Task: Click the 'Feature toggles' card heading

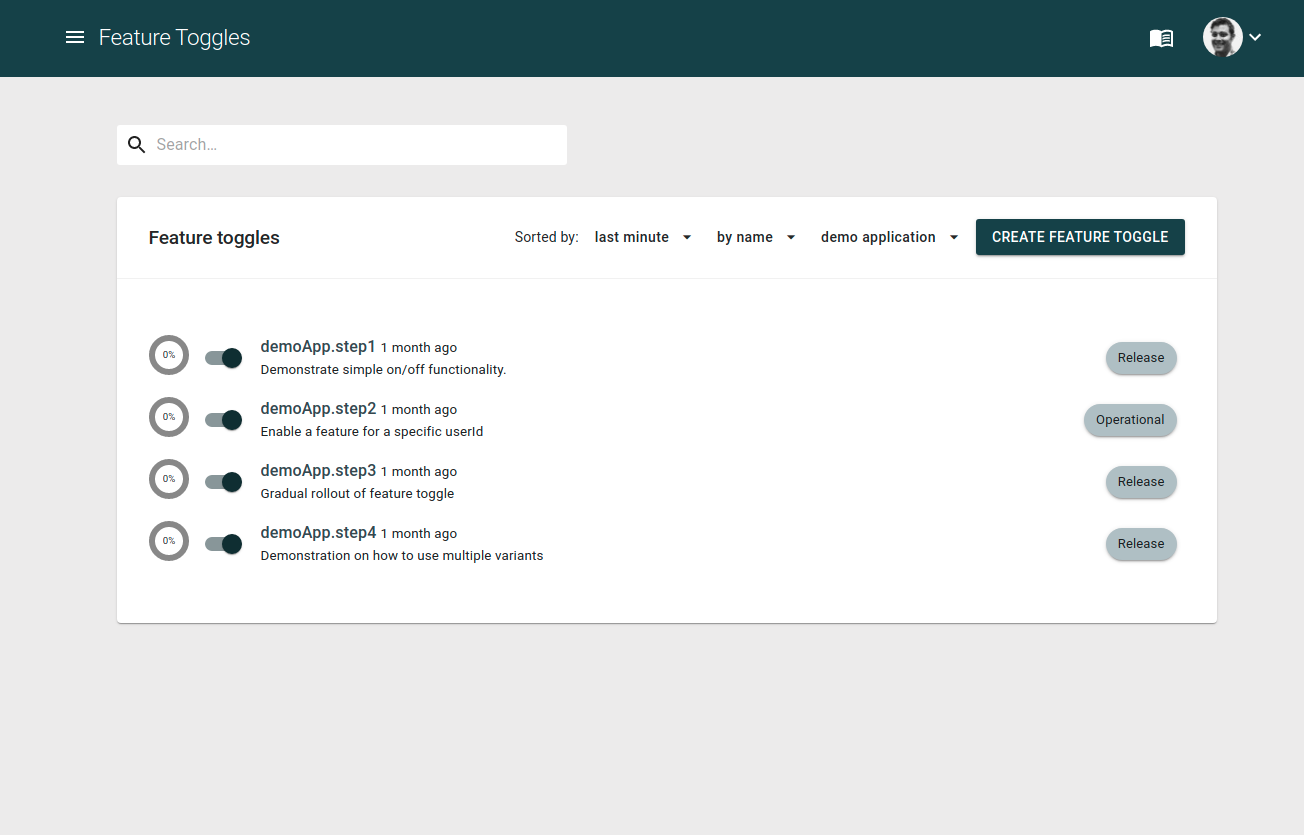Action: (x=214, y=238)
